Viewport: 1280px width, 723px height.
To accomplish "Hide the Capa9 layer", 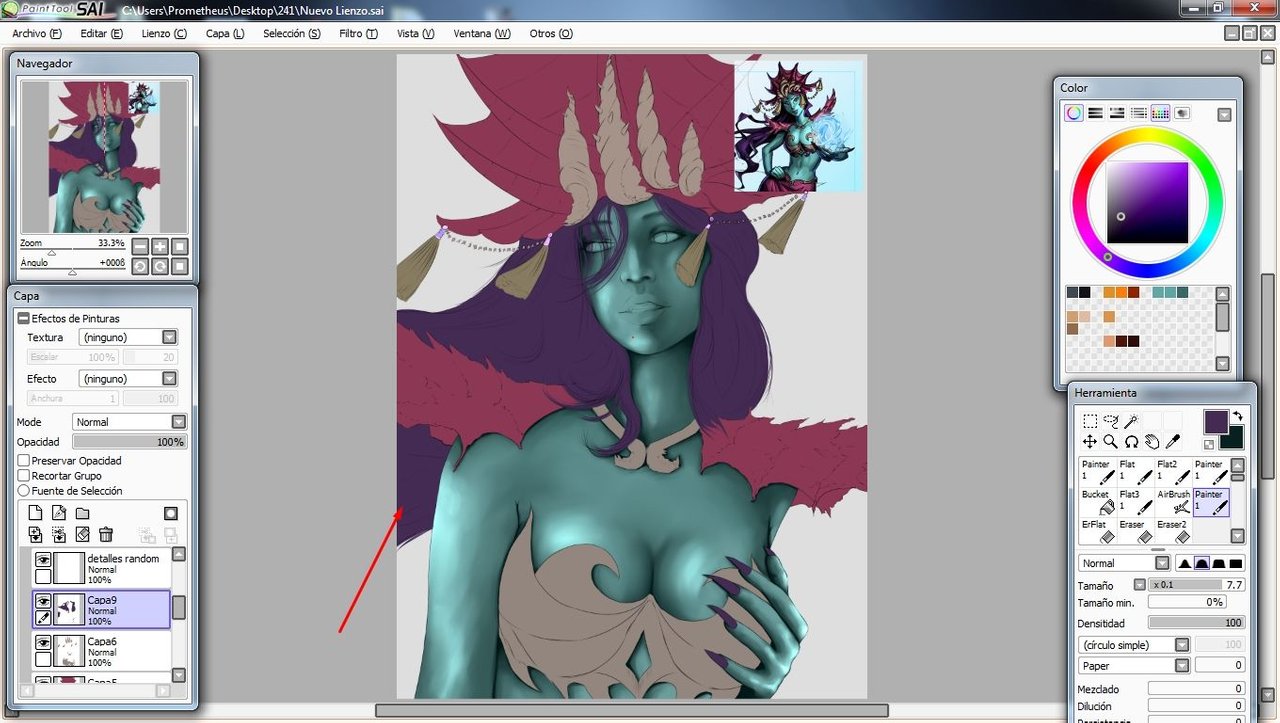I will [43, 601].
